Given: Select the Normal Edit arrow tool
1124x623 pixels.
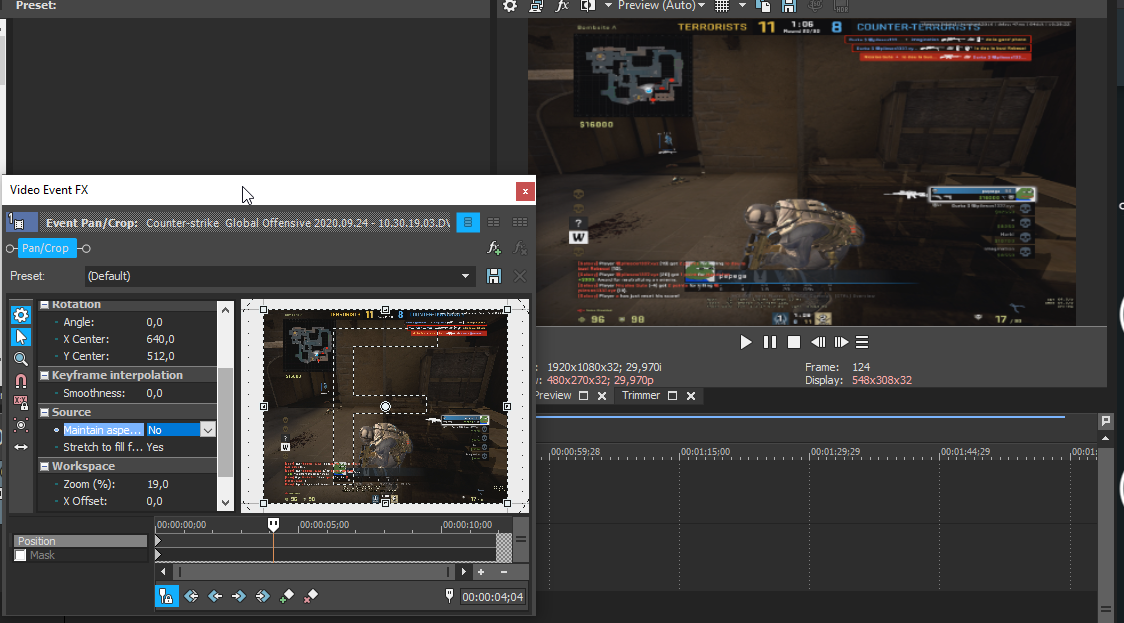Looking at the screenshot, I should coord(21,337).
